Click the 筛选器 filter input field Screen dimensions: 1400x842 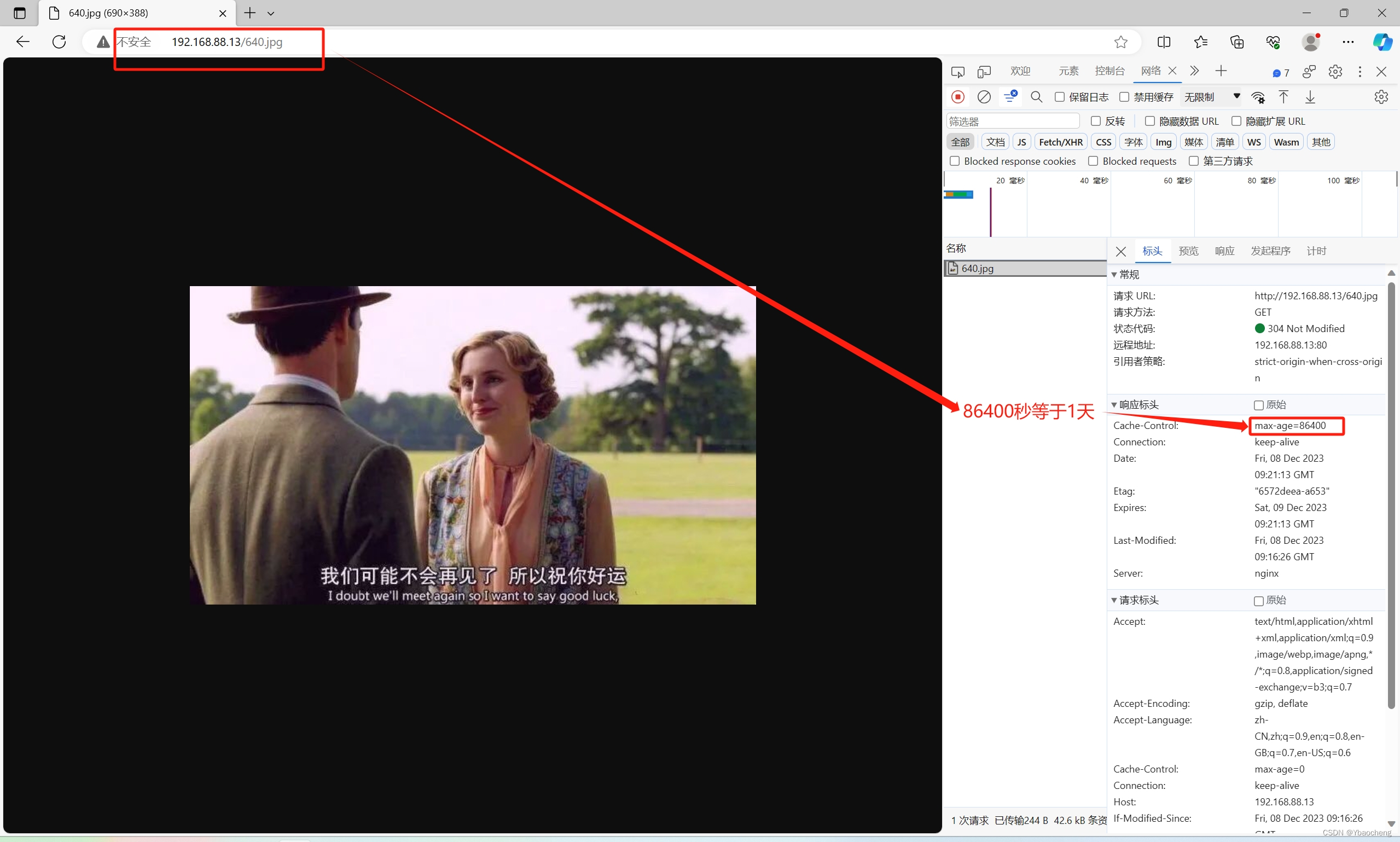tap(1013, 121)
